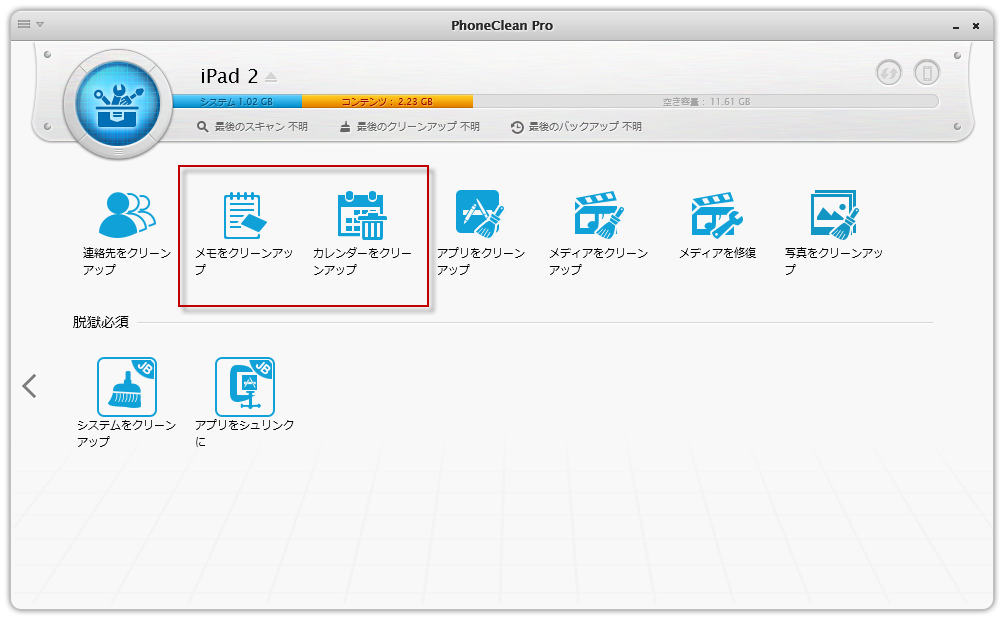This screenshot has height=620, width=1004.
Task: Click the free space 11.61 GB bar segment
Action: (706, 101)
